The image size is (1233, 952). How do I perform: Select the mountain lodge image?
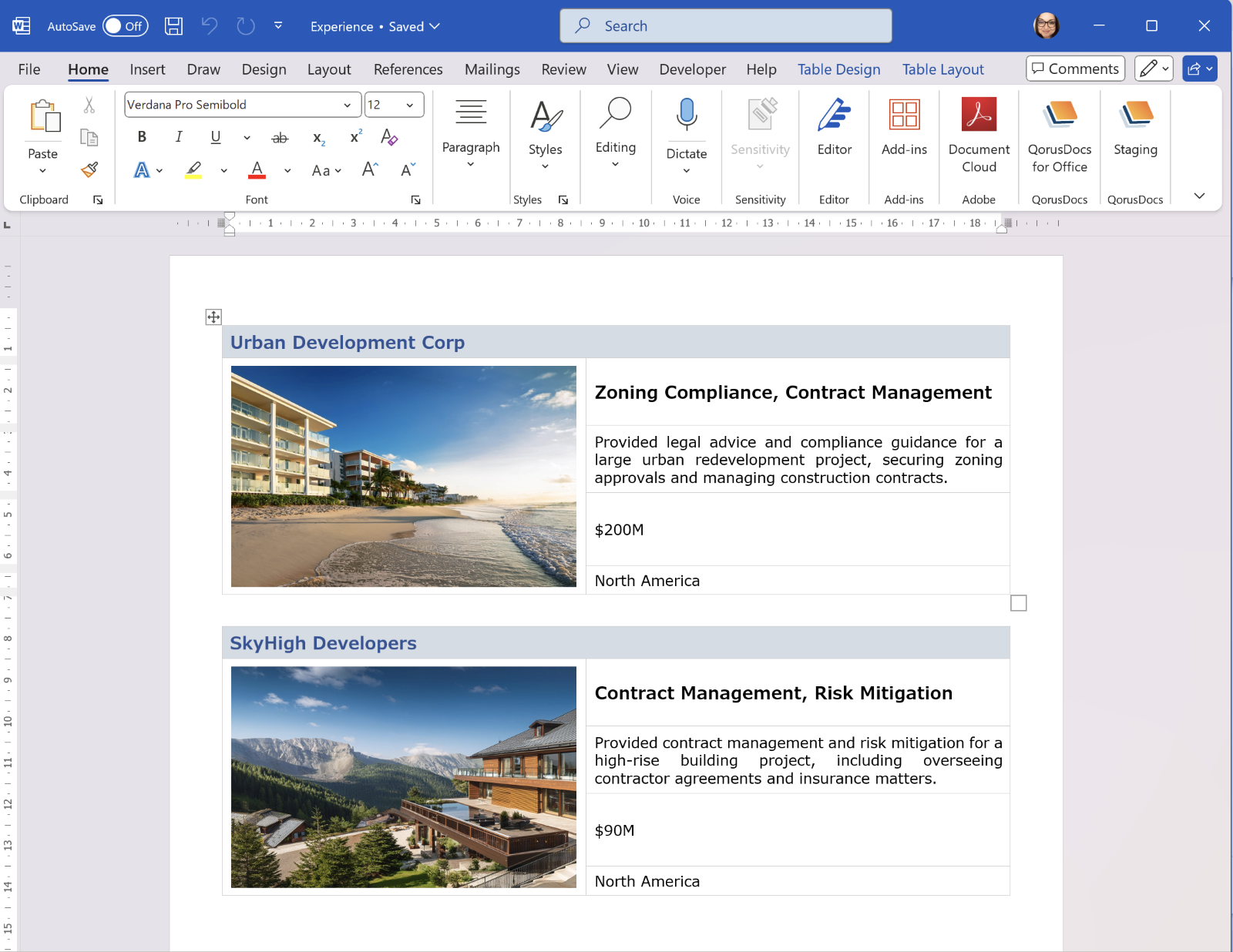coord(403,776)
